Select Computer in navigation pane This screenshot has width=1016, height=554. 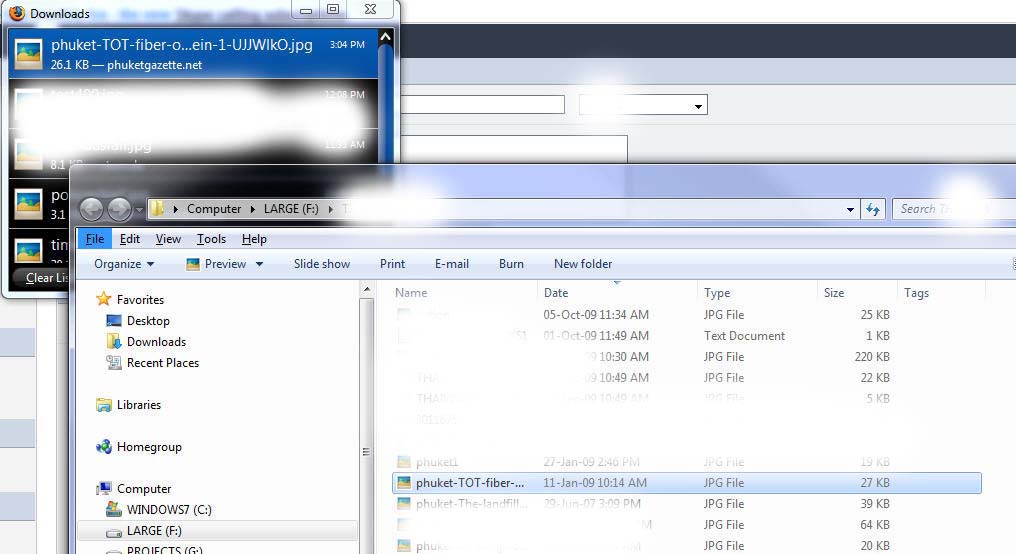pyautogui.click(x=144, y=489)
